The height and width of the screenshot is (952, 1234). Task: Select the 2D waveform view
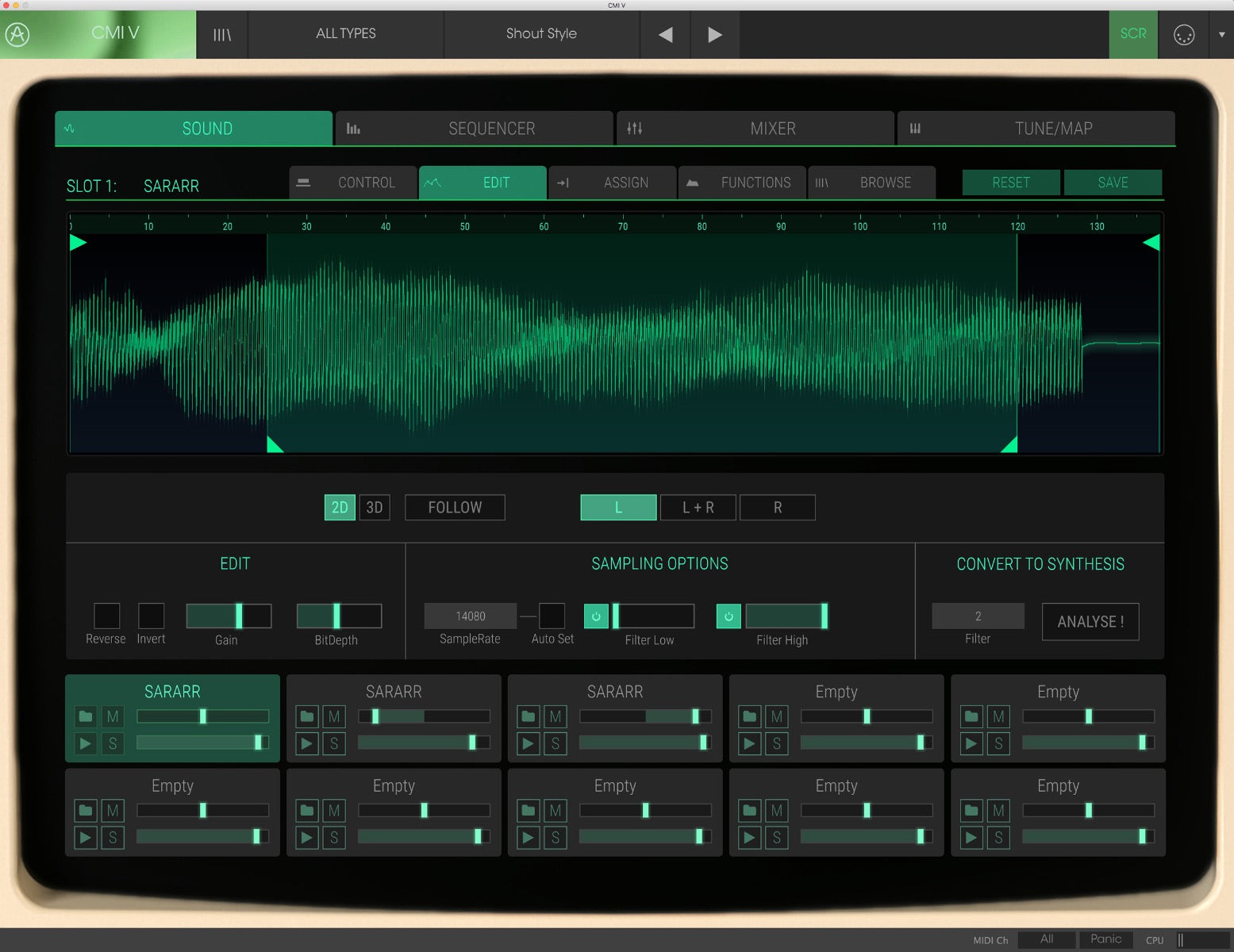tap(340, 508)
